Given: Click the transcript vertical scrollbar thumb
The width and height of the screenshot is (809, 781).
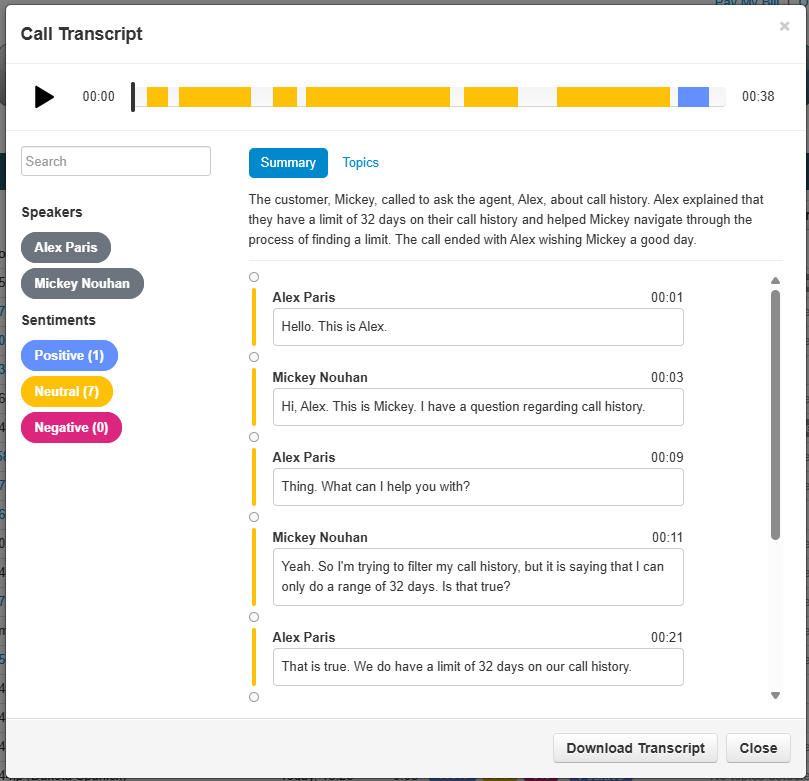Looking at the screenshot, I should tap(775, 415).
